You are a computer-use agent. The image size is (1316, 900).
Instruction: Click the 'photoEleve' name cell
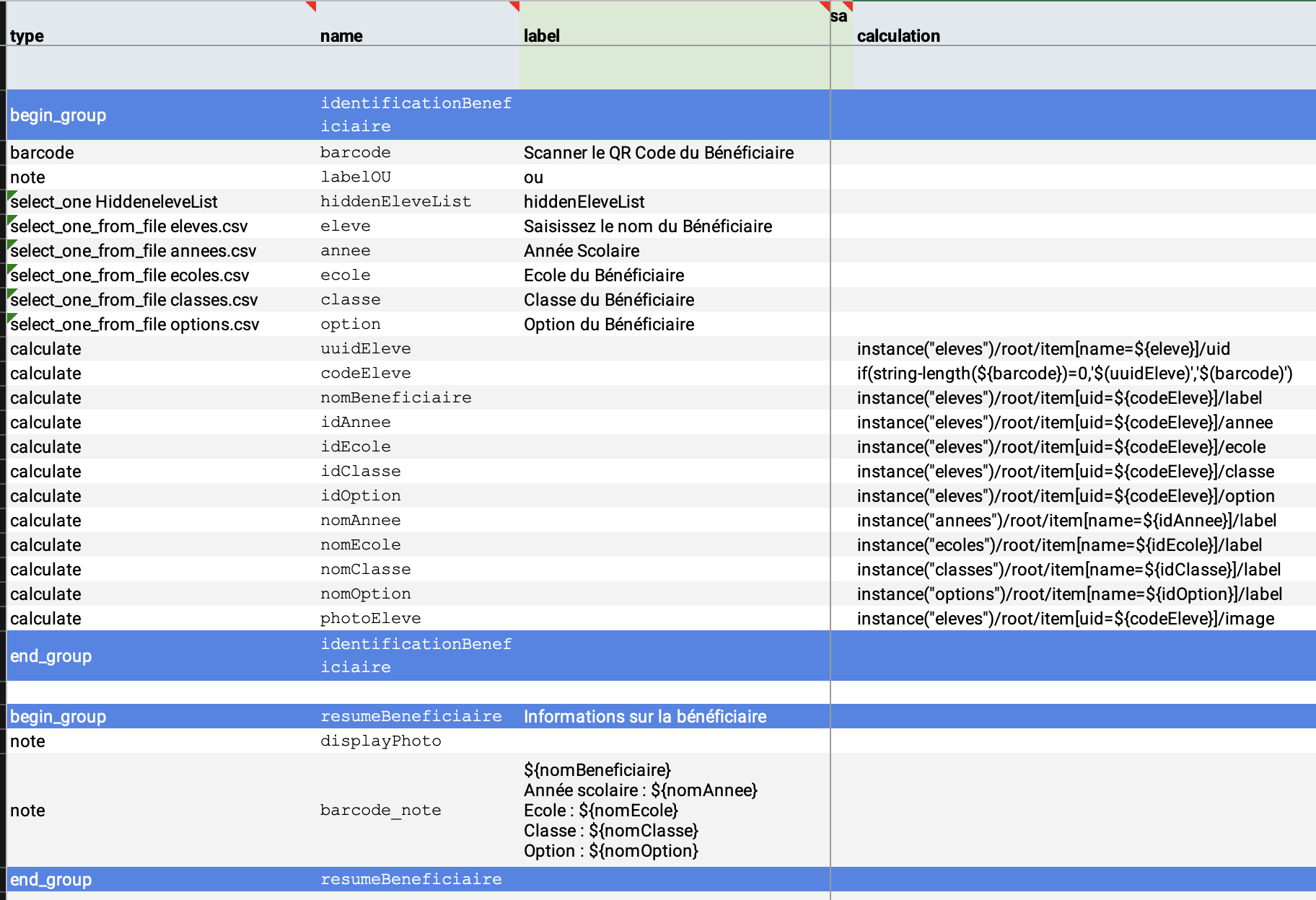(x=418, y=618)
